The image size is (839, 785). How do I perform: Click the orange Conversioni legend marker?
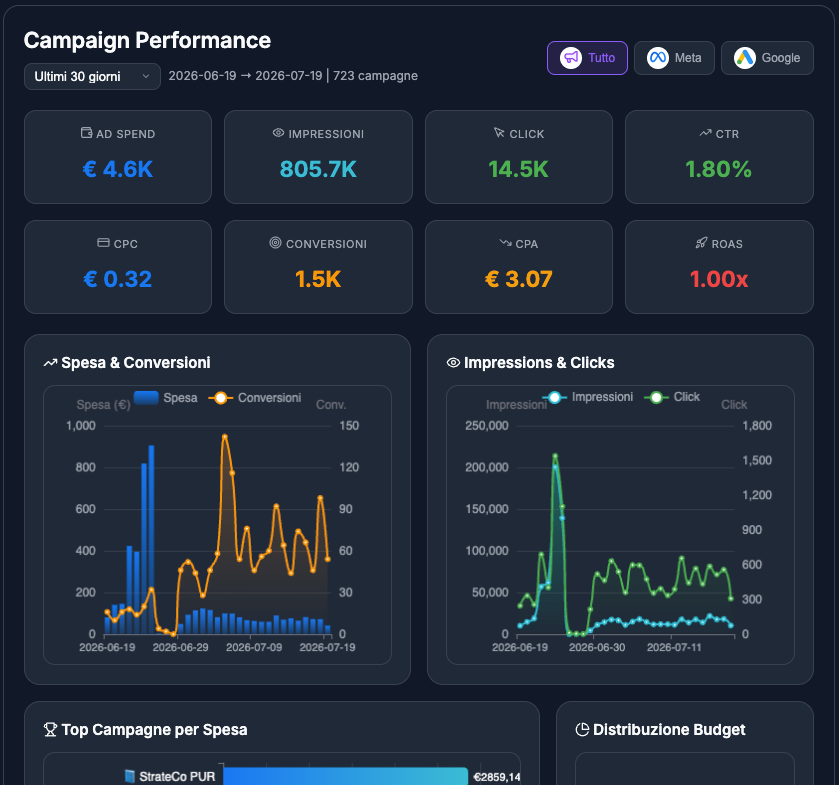220,398
